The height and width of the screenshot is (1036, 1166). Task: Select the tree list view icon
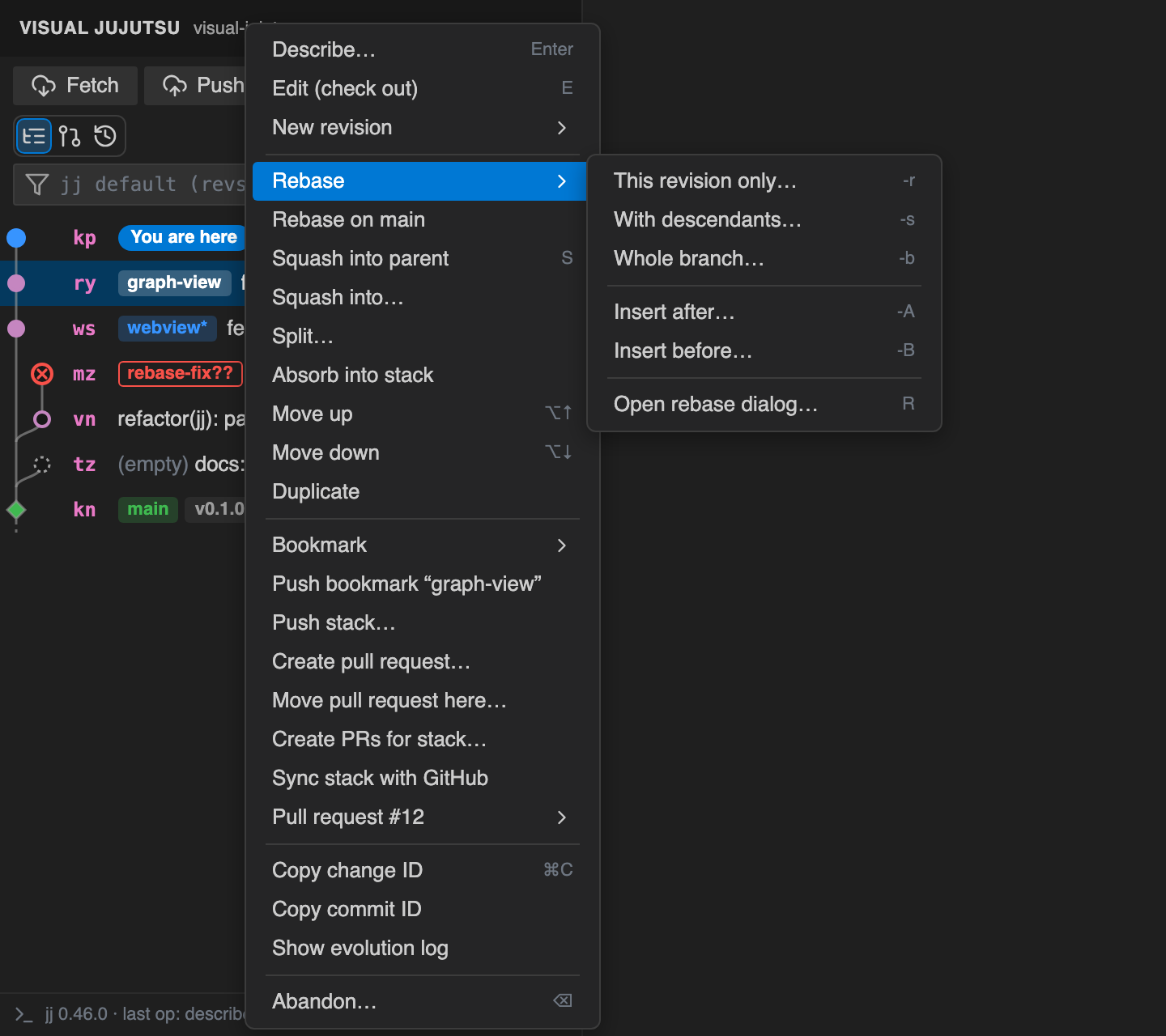tap(34, 136)
